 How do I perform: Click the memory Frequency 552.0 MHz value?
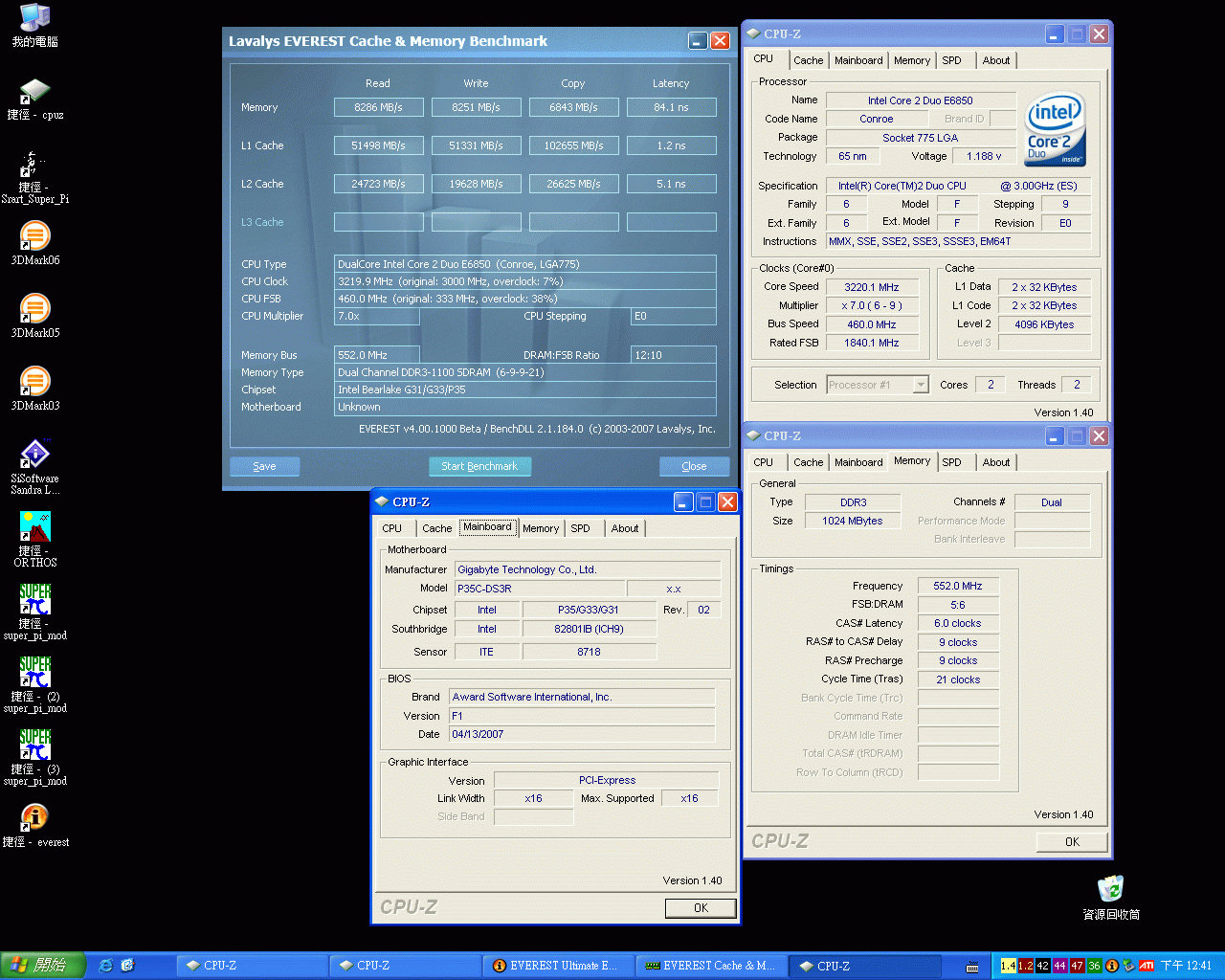pos(958,586)
